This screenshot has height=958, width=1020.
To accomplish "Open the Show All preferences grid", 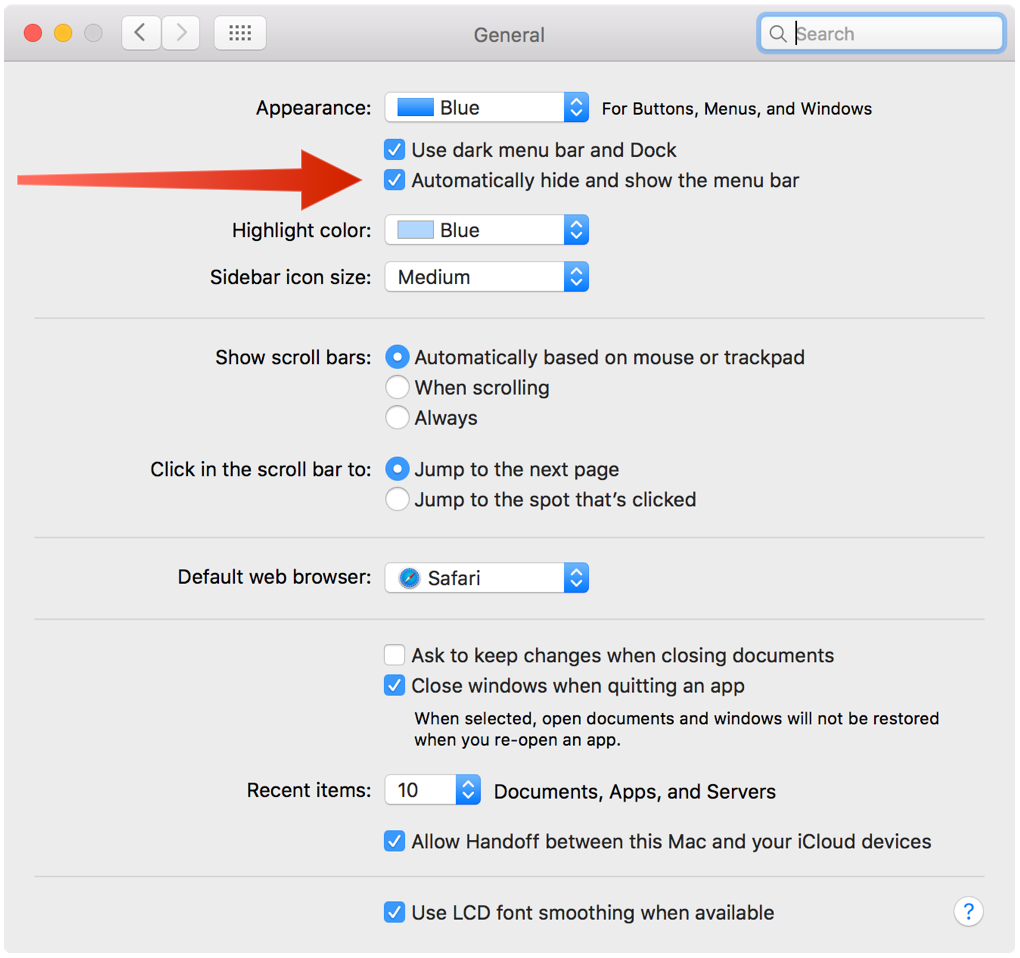I will [240, 33].
